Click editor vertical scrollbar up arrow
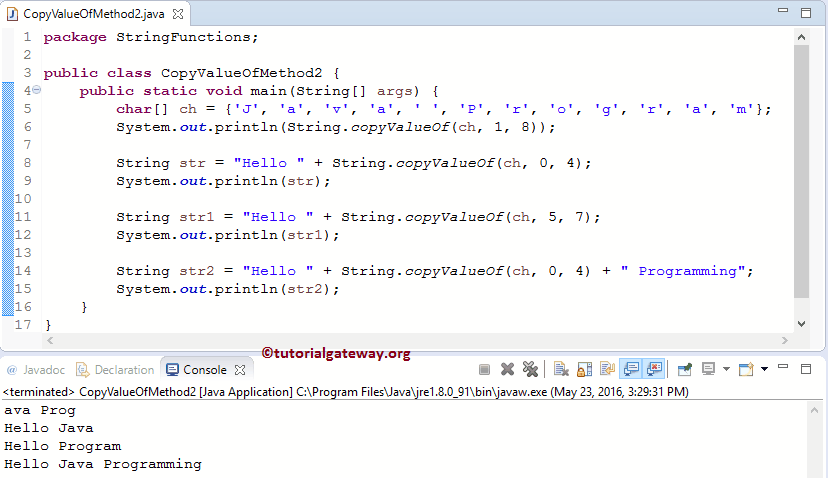 click(801, 38)
